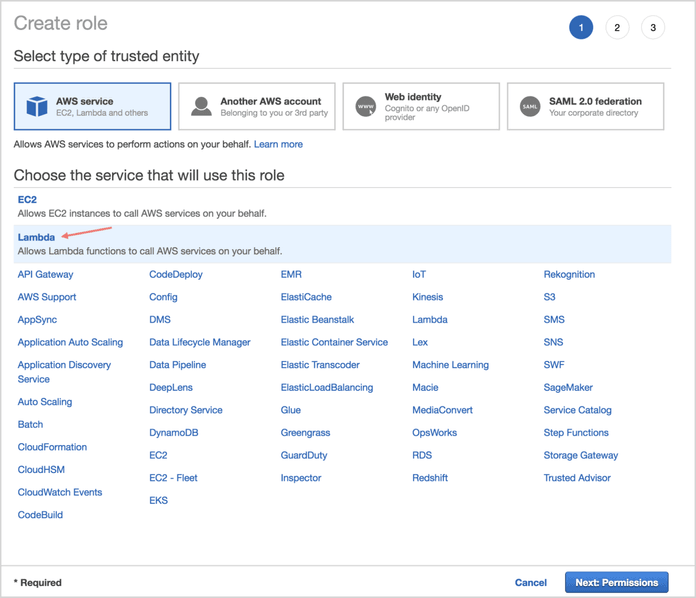Screen dimensions: 696x598
Task: Select the API Gateway service
Action: coord(45,274)
